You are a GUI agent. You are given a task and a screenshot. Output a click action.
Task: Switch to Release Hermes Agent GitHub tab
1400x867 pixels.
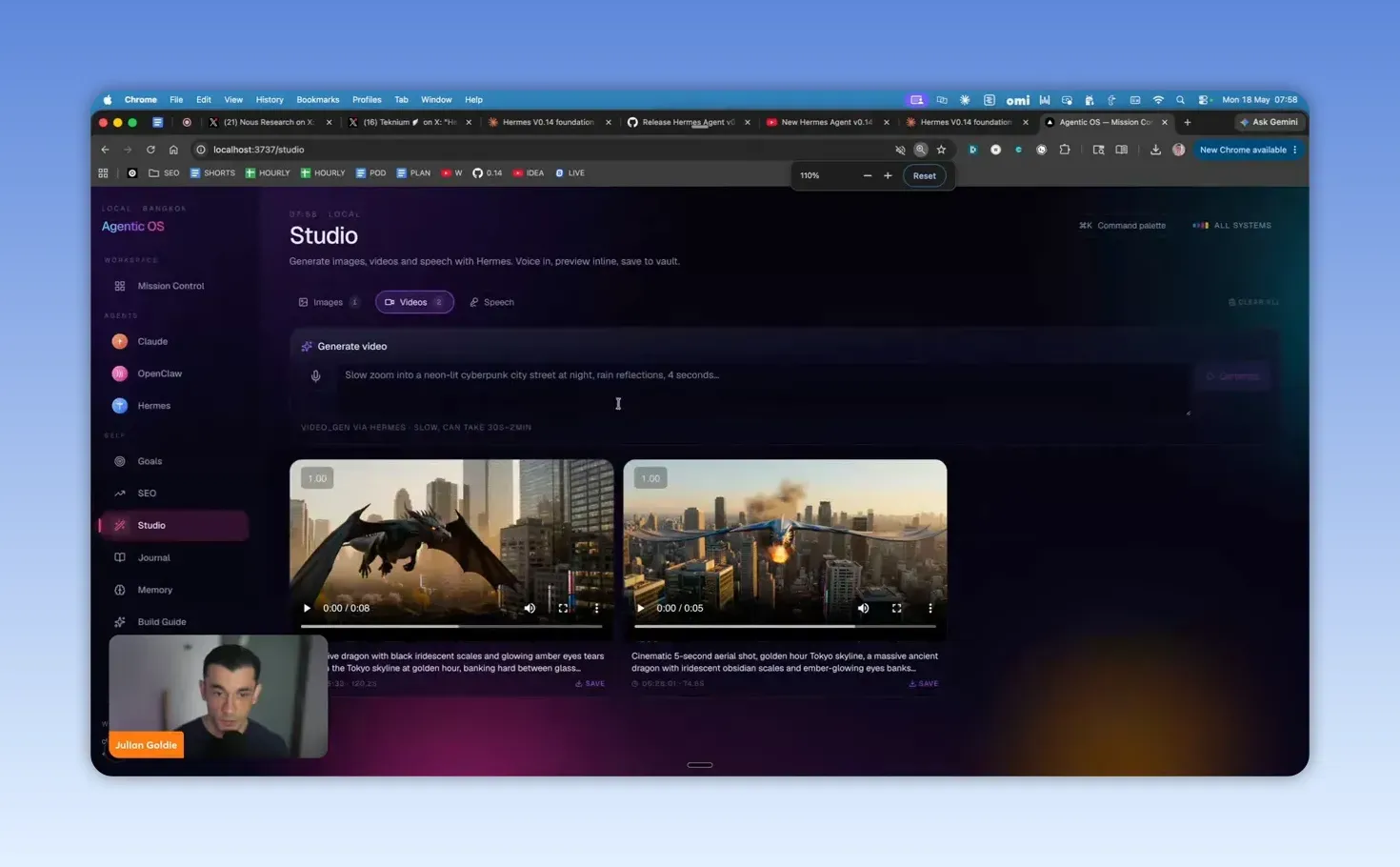coord(688,122)
